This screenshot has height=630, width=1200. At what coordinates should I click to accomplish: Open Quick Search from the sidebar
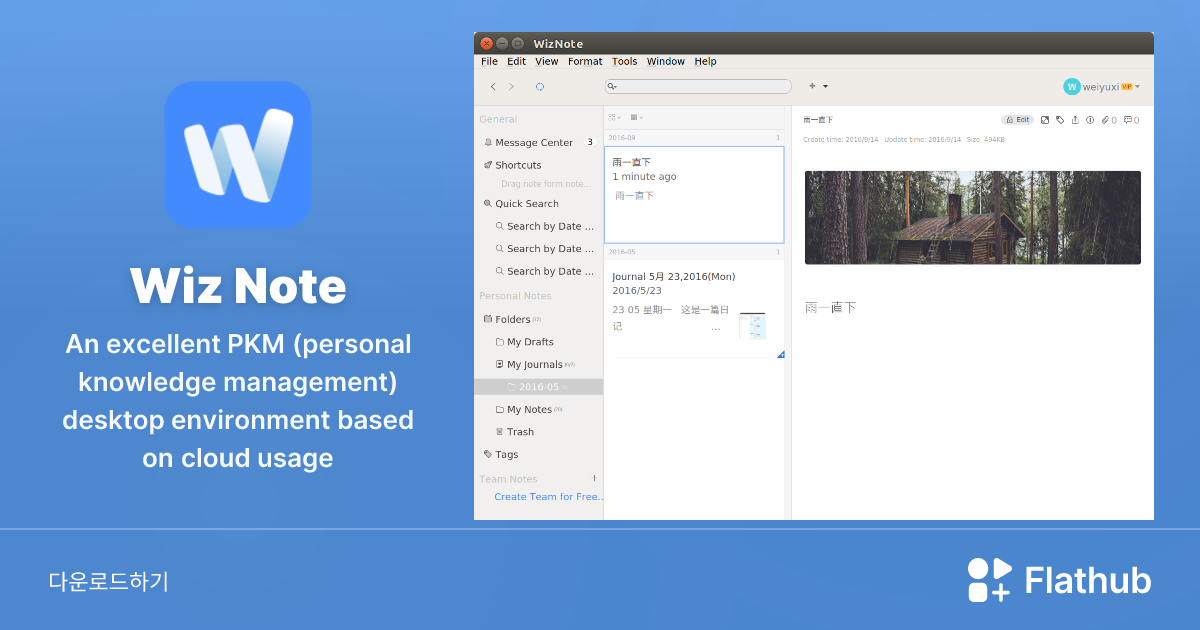527,203
